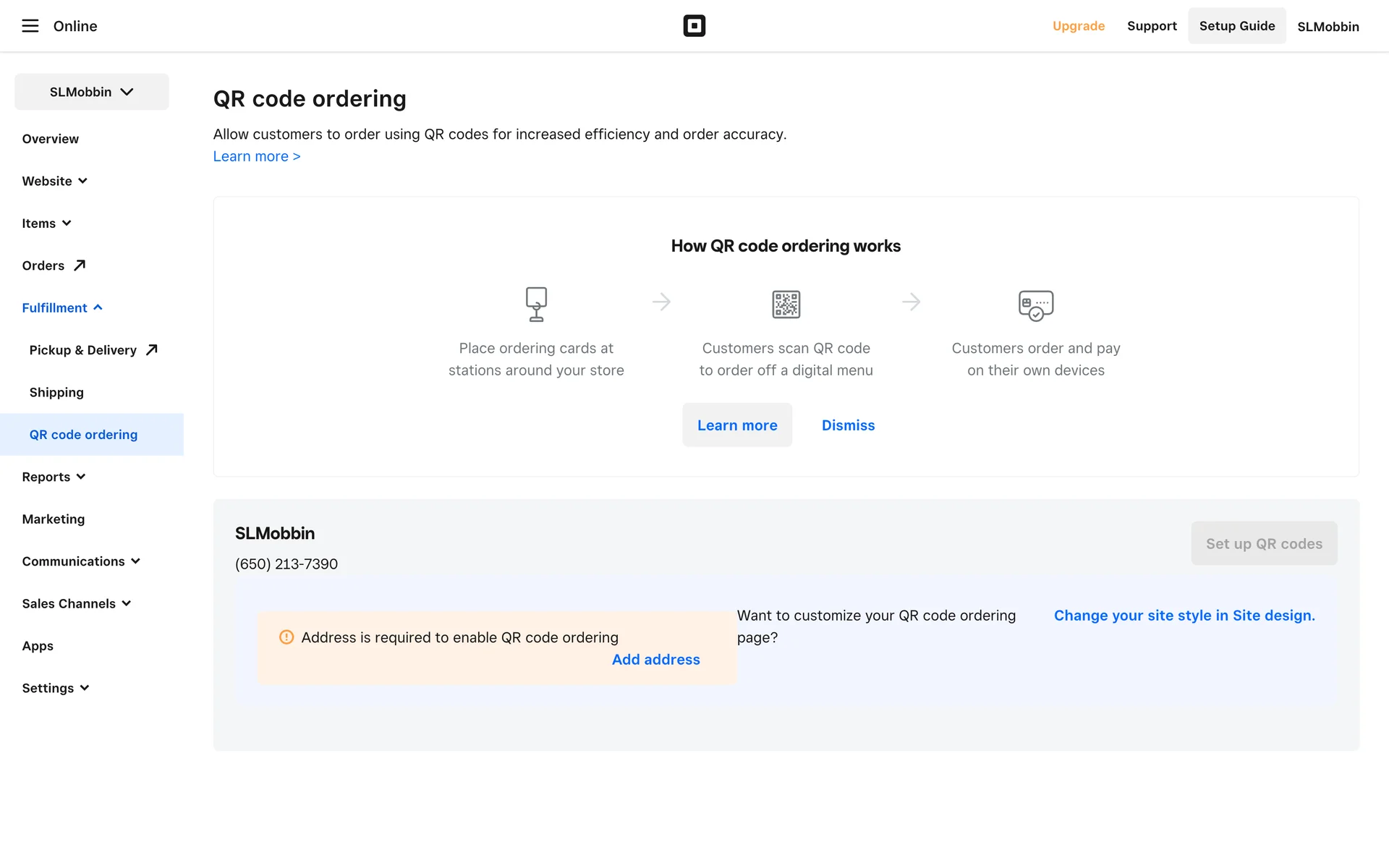Click the Square logo icon
Viewport: 1389px width, 868px height.
pos(694,26)
